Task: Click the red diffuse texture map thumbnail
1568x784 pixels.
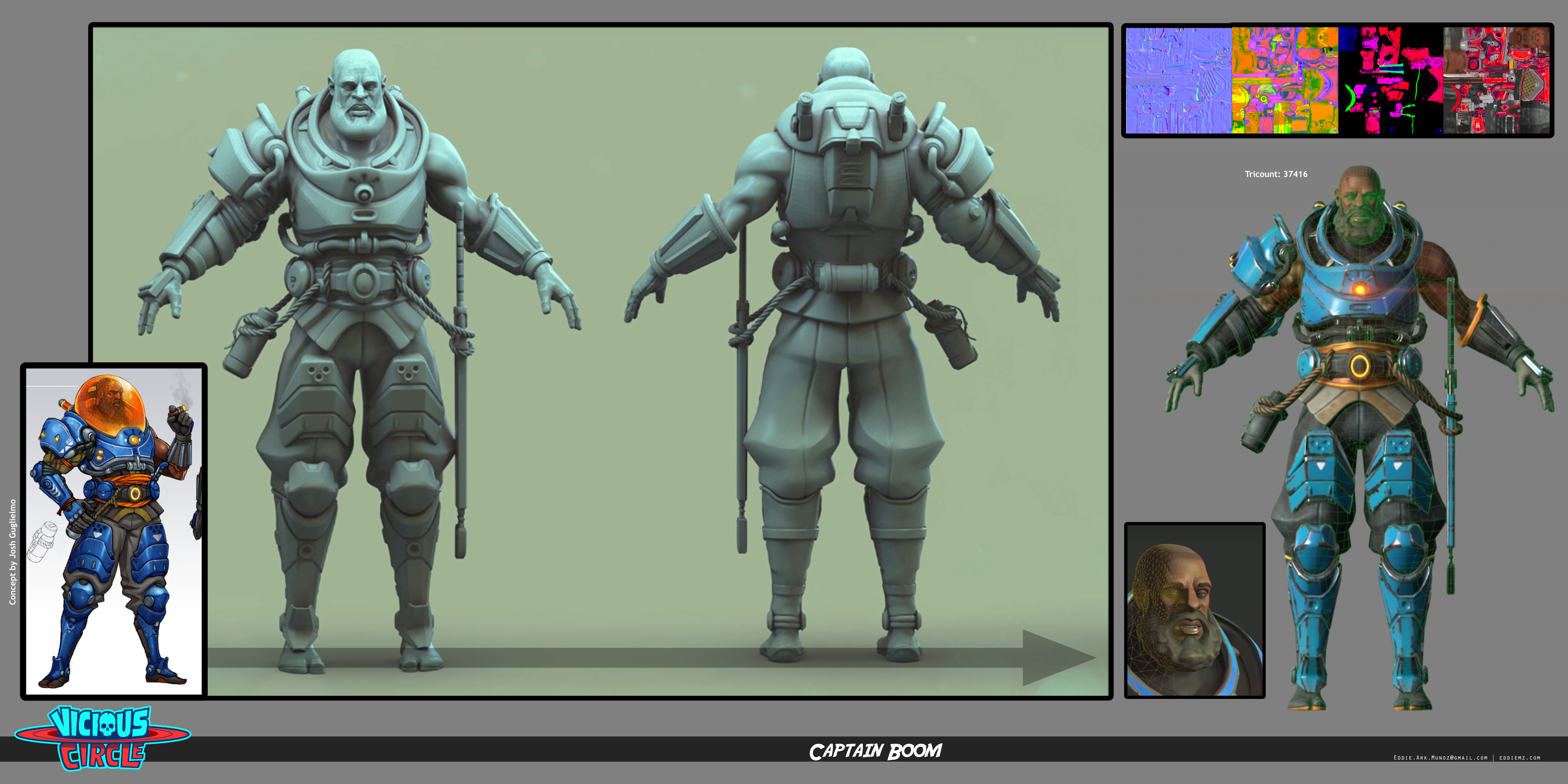Action: (1497, 80)
